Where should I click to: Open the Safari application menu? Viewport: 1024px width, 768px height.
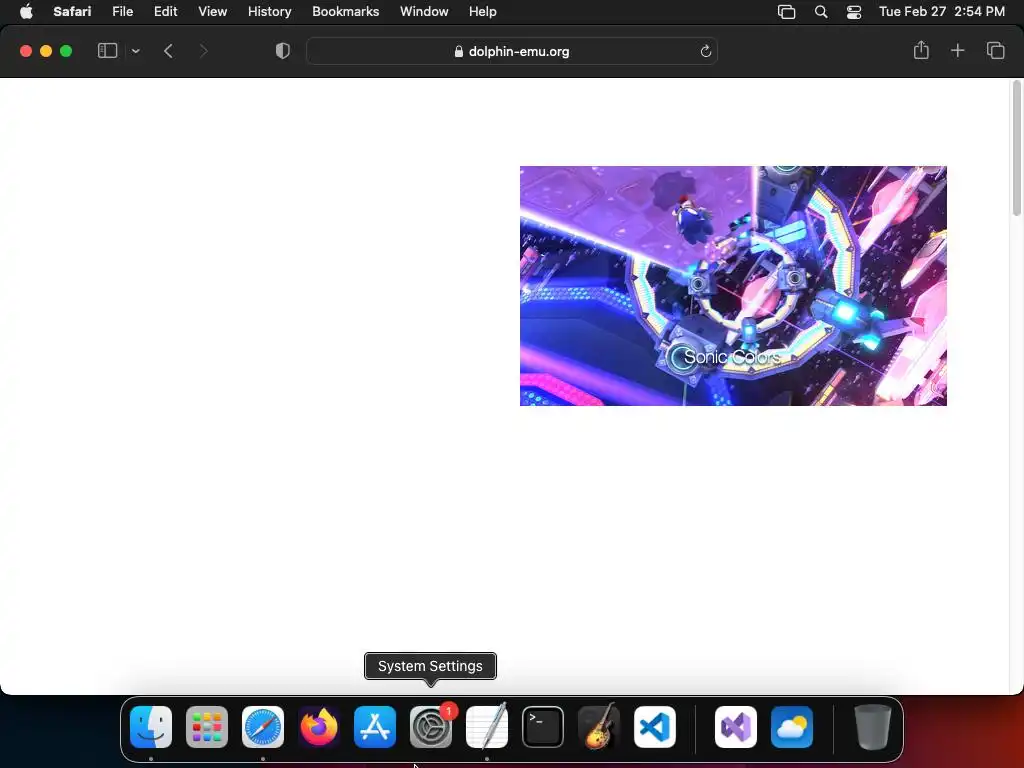[72, 11]
